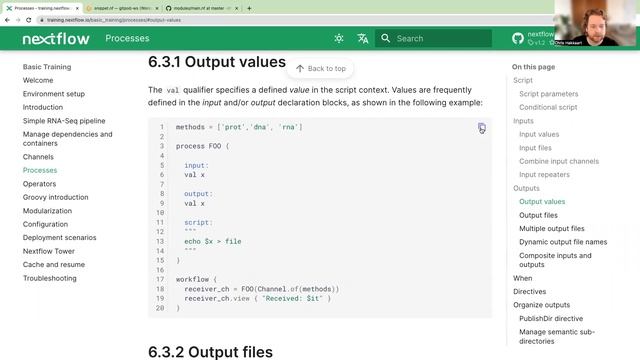Image resolution: width=640 pixels, height=360 pixels.
Task: Click code line 'process FOO {'
Action: click(203, 146)
